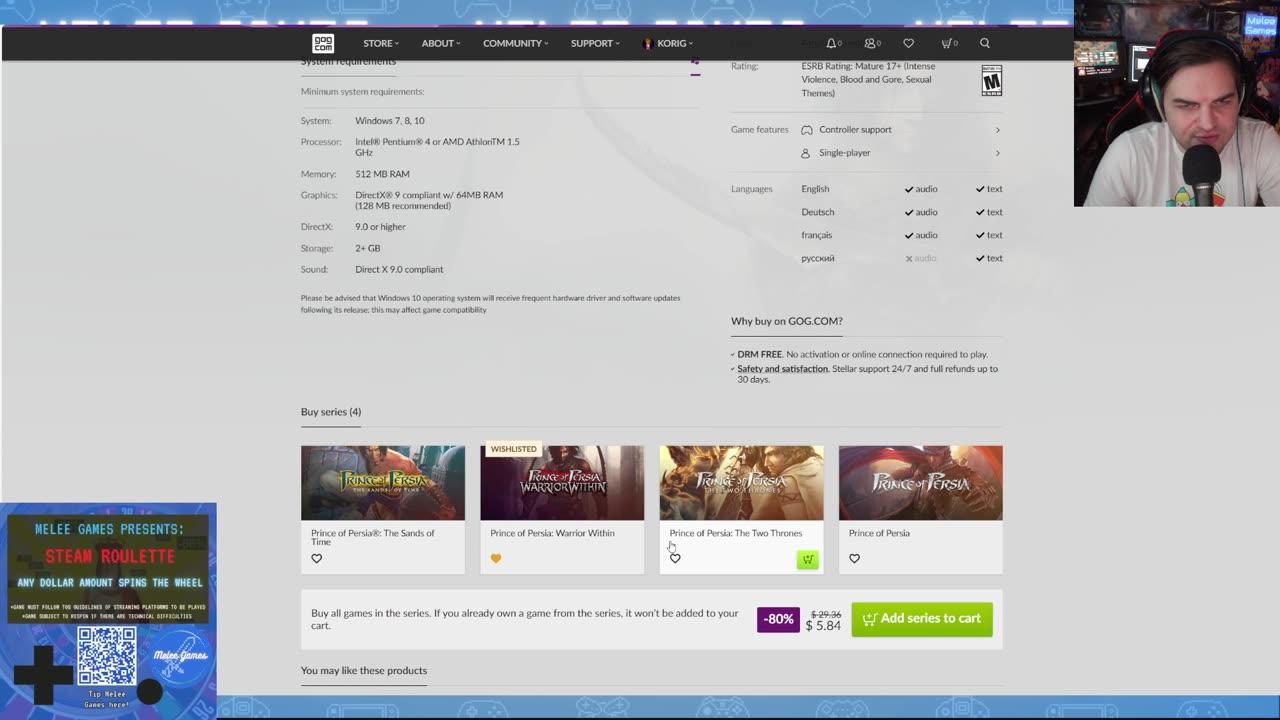Click the '9.0 or higher' DirectX value

pyautogui.click(x=380, y=227)
